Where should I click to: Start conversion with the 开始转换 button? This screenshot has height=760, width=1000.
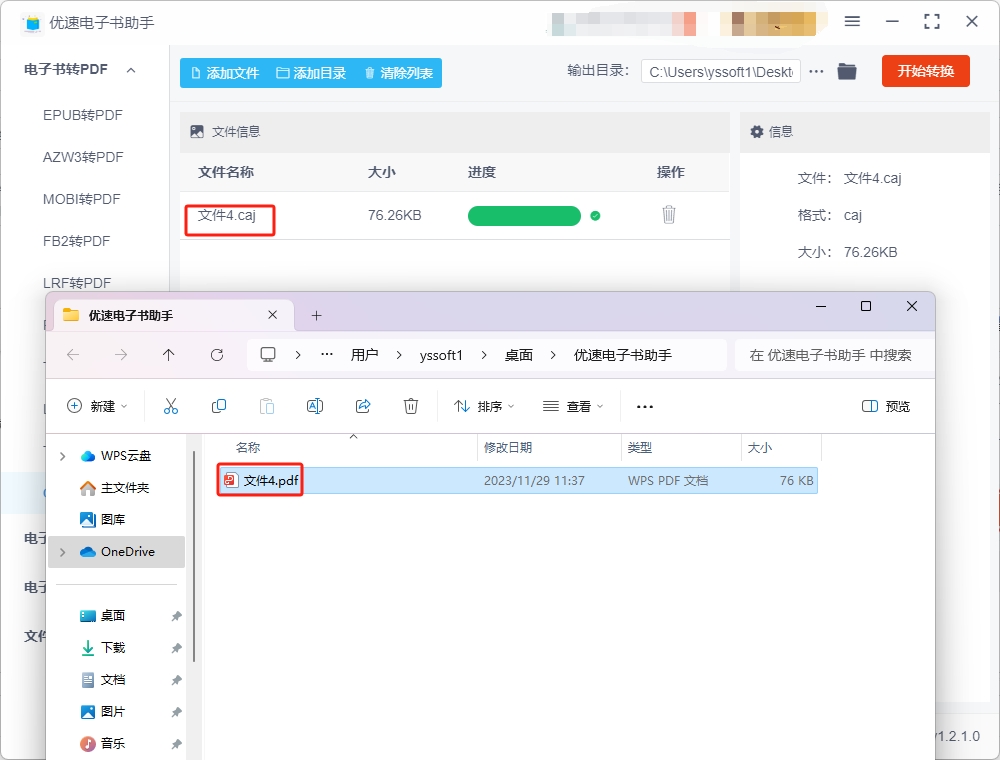(x=925, y=71)
